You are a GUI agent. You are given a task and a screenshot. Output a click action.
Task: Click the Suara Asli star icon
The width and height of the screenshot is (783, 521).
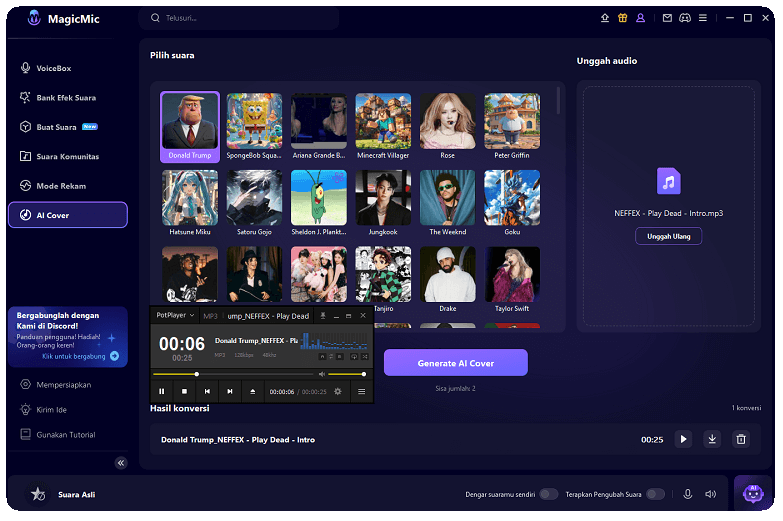[x=38, y=494]
